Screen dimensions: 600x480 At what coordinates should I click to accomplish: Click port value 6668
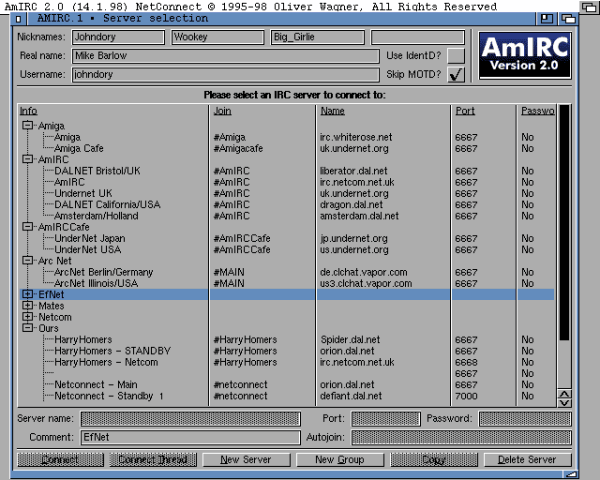coord(466,362)
